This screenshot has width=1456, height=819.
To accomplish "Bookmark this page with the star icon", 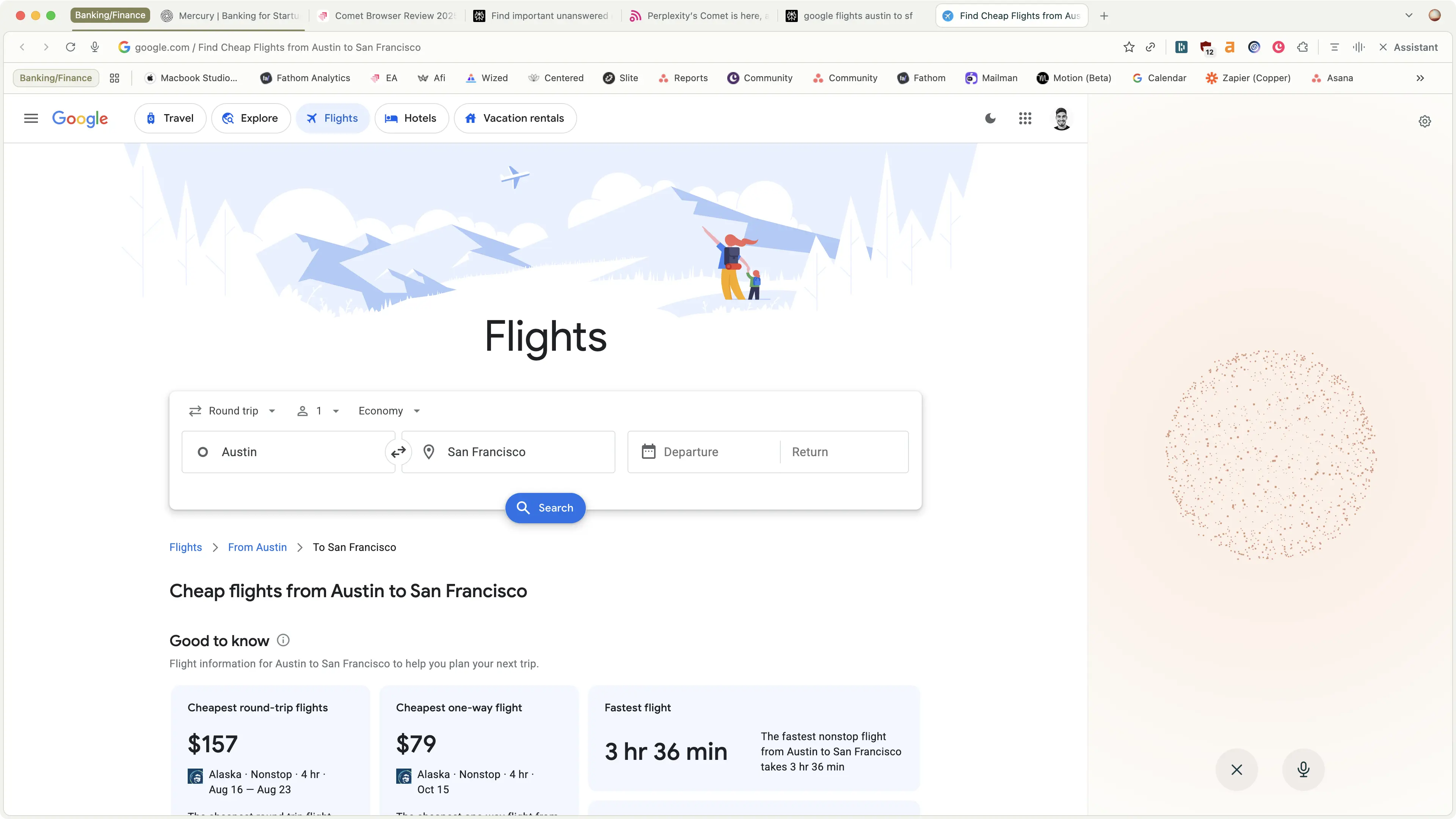I will 1129,47.
